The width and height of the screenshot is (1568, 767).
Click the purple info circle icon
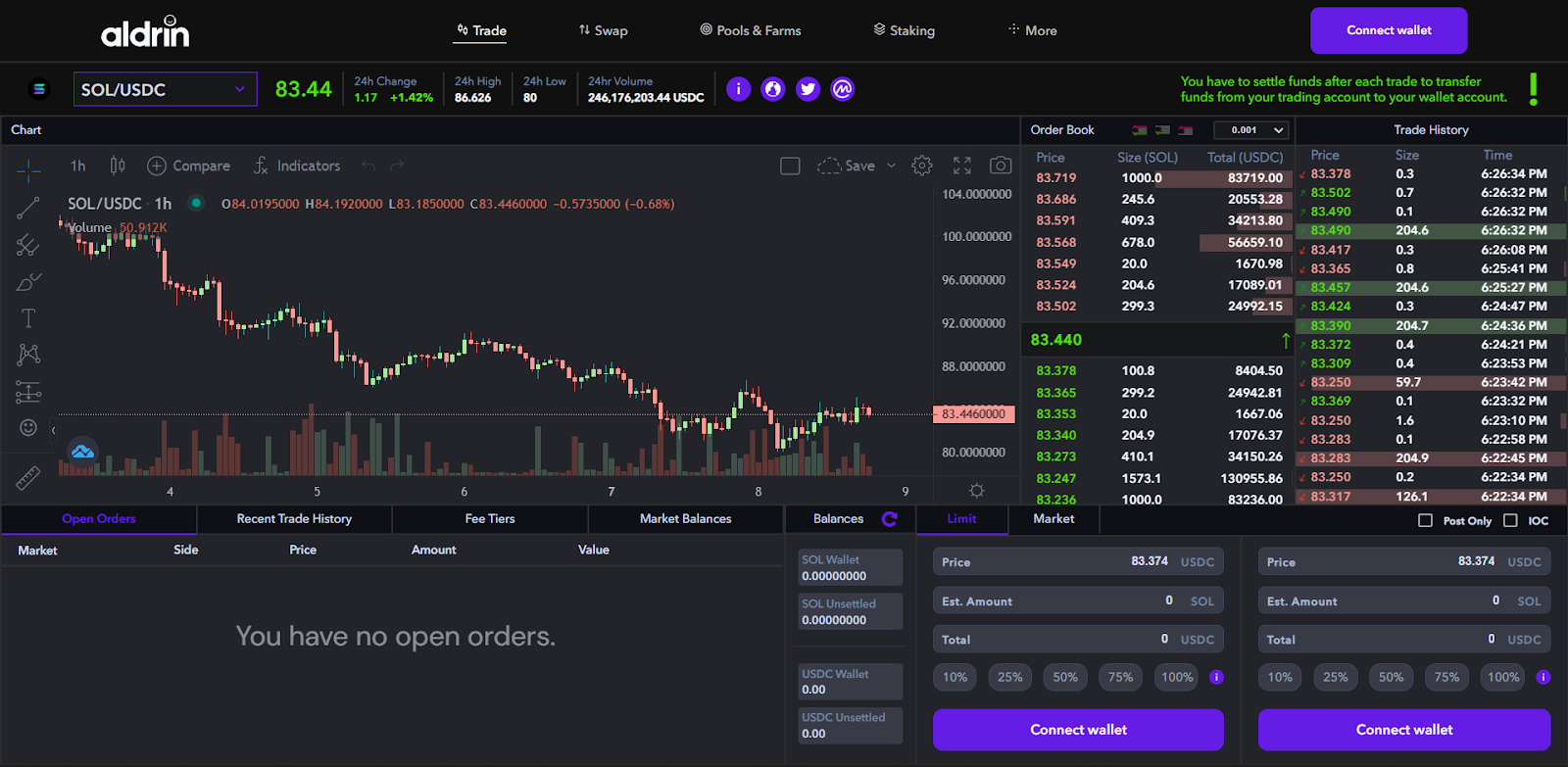click(739, 89)
